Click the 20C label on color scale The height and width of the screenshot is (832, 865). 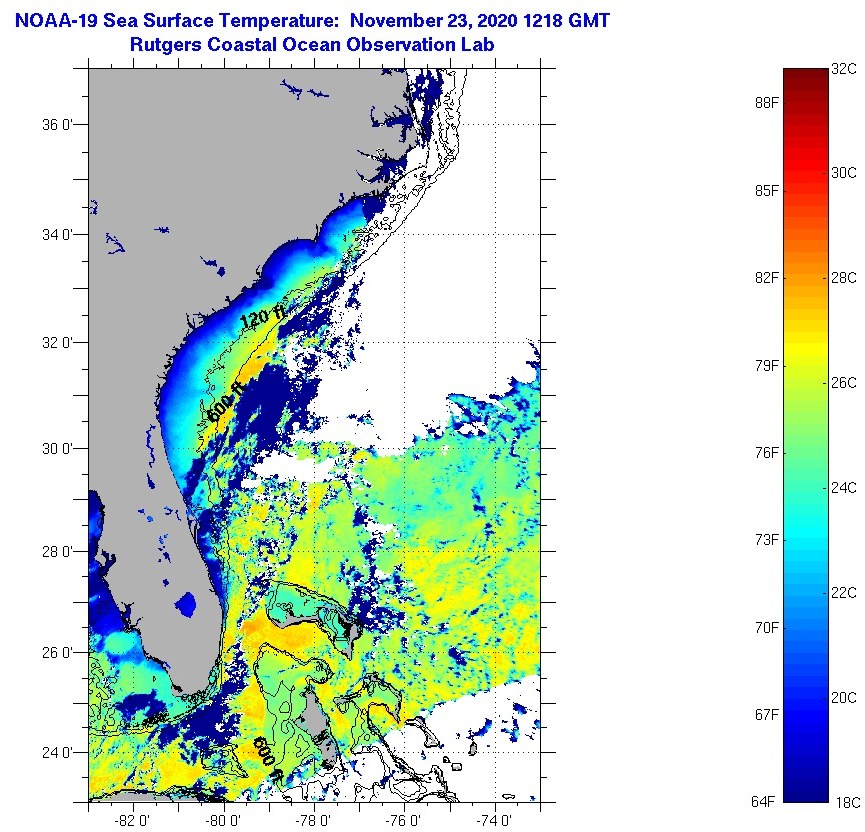(x=844, y=698)
